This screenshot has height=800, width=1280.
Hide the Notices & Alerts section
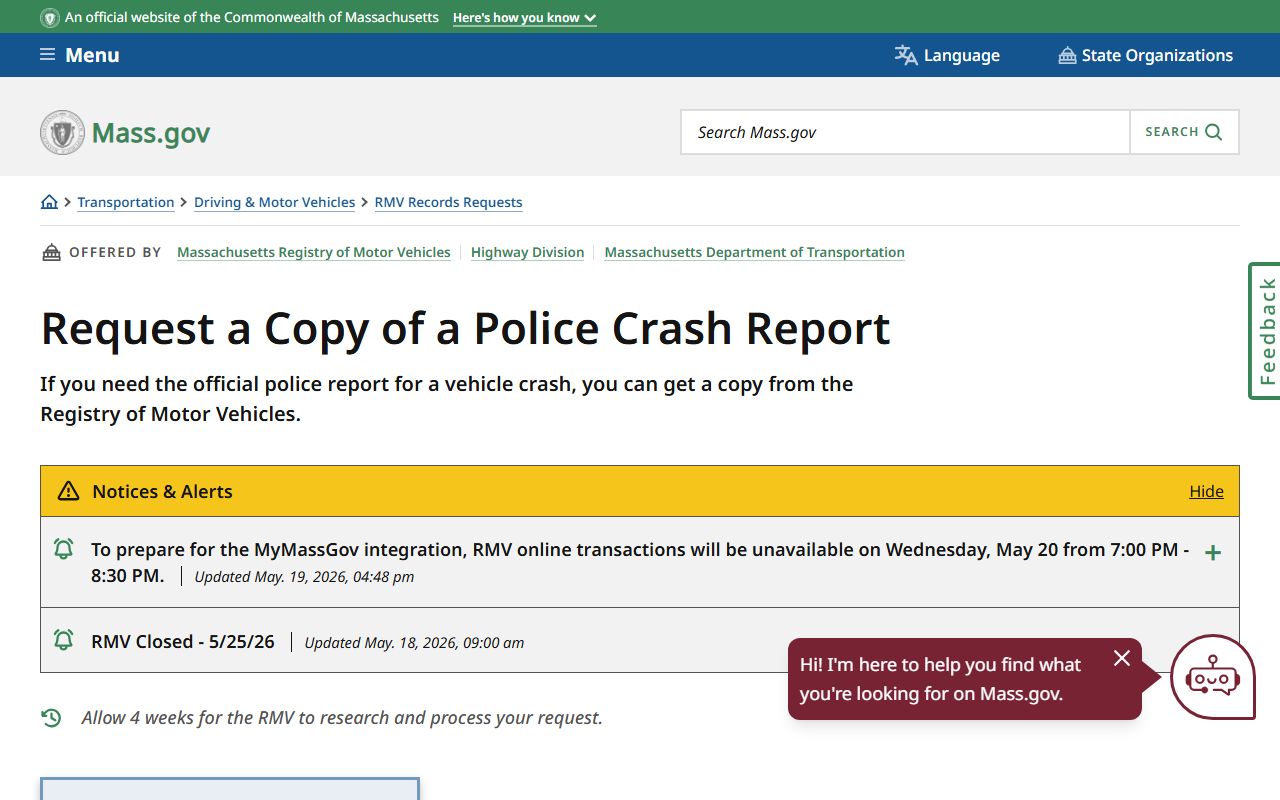coord(1206,491)
